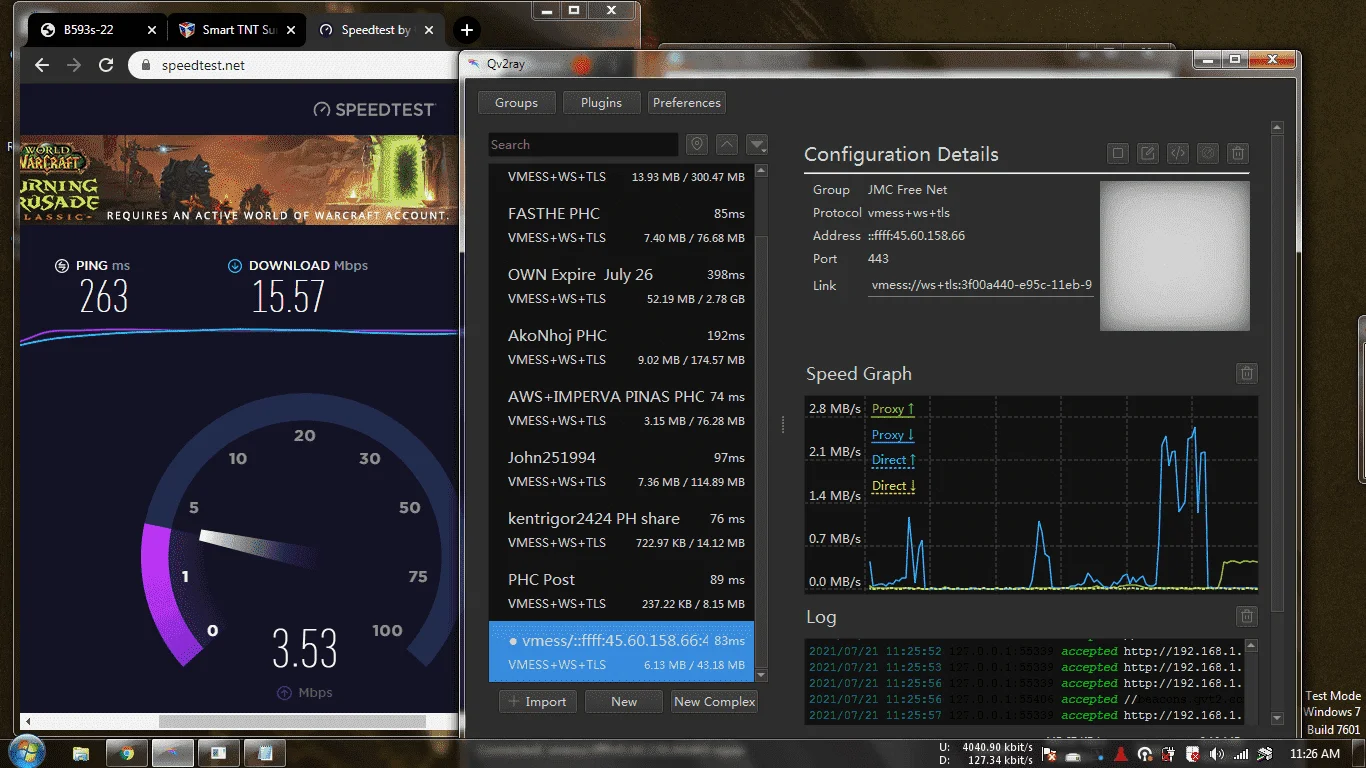This screenshot has height=768, width=1366.
Task: Click the browser forward arrow
Action: 73,65
